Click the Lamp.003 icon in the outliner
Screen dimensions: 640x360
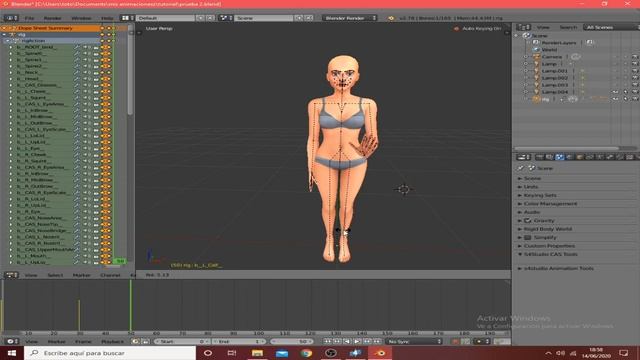click(537, 85)
